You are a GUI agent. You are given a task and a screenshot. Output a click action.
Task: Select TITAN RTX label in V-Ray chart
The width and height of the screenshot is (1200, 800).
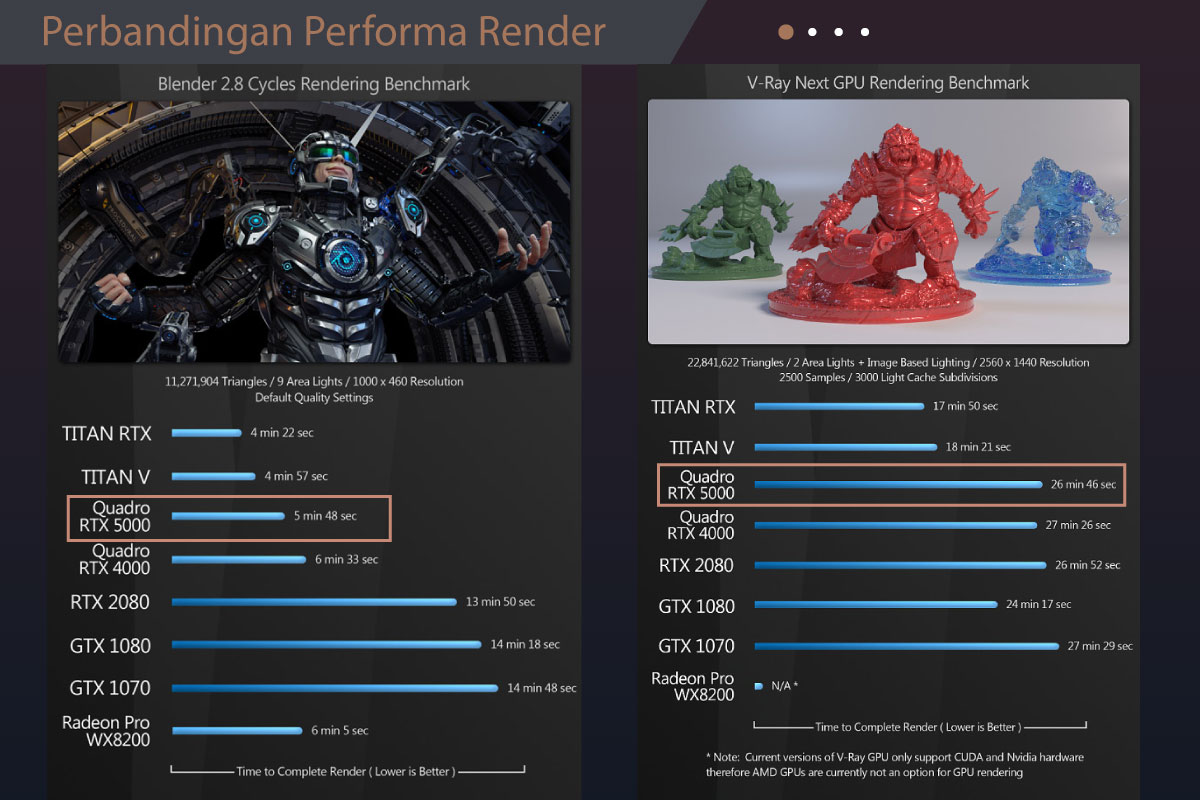pyautogui.click(x=693, y=407)
